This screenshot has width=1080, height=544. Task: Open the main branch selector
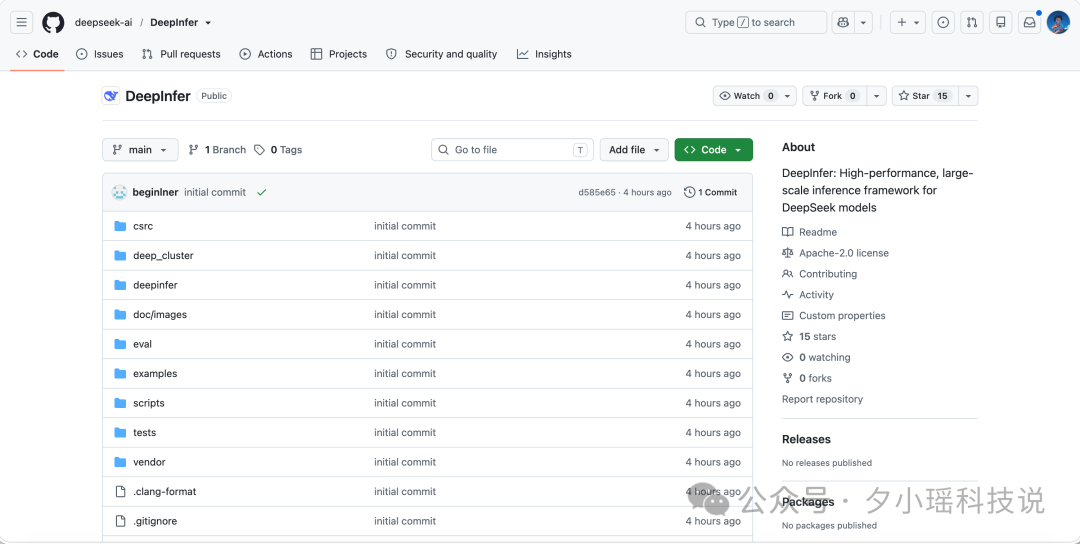pos(141,150)
